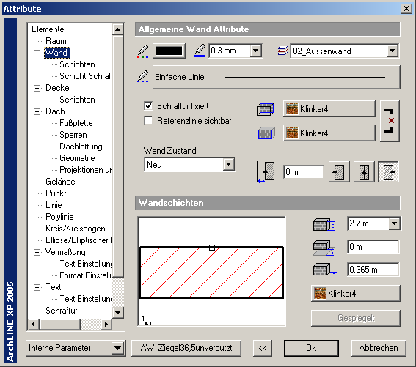Select Linie in the element tree
Image resolution: width=416 pixels, height=367 pixels.
[54, 205]
